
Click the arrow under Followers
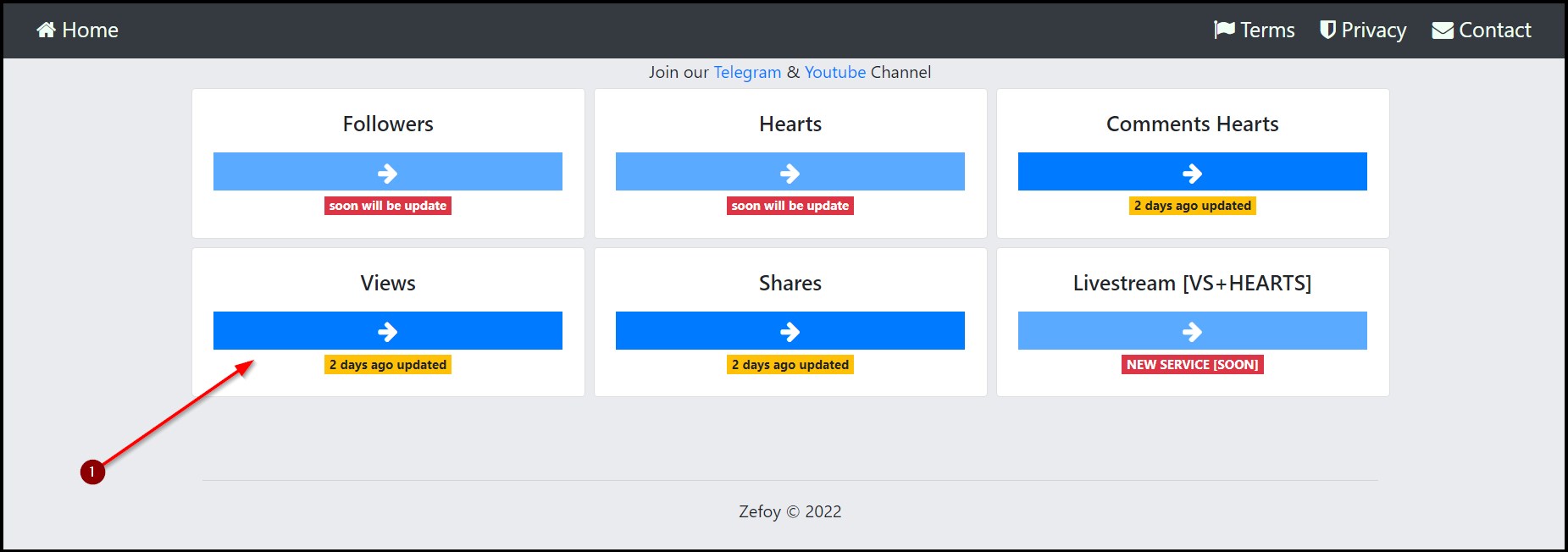pyautogui.click(x=387, y=173)
